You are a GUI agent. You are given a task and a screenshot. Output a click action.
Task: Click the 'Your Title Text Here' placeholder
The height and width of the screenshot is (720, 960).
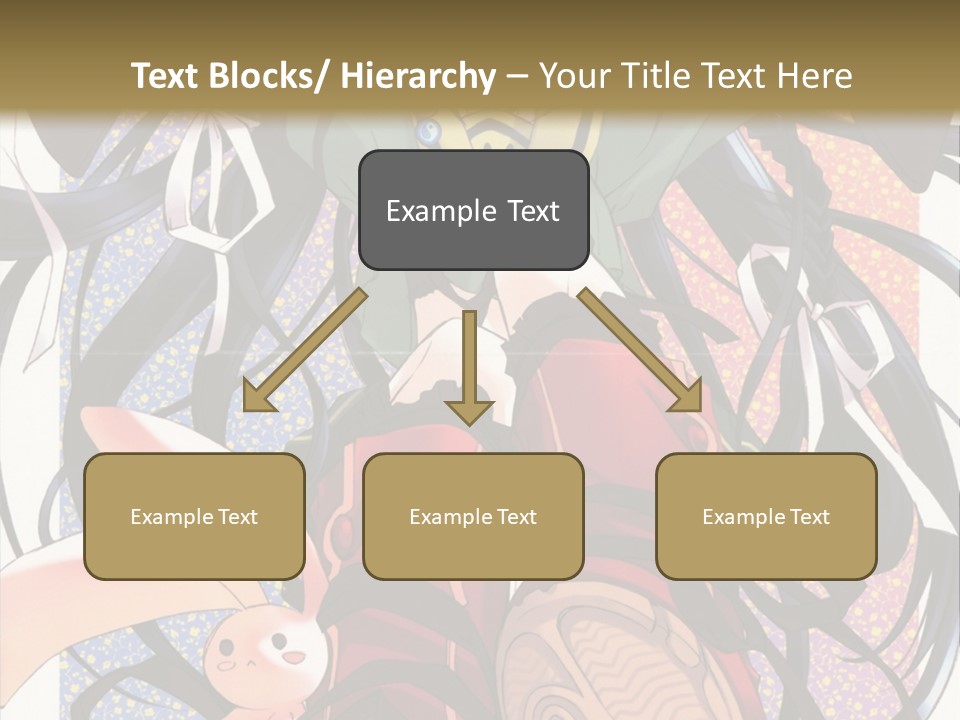[x=695, y=76]
